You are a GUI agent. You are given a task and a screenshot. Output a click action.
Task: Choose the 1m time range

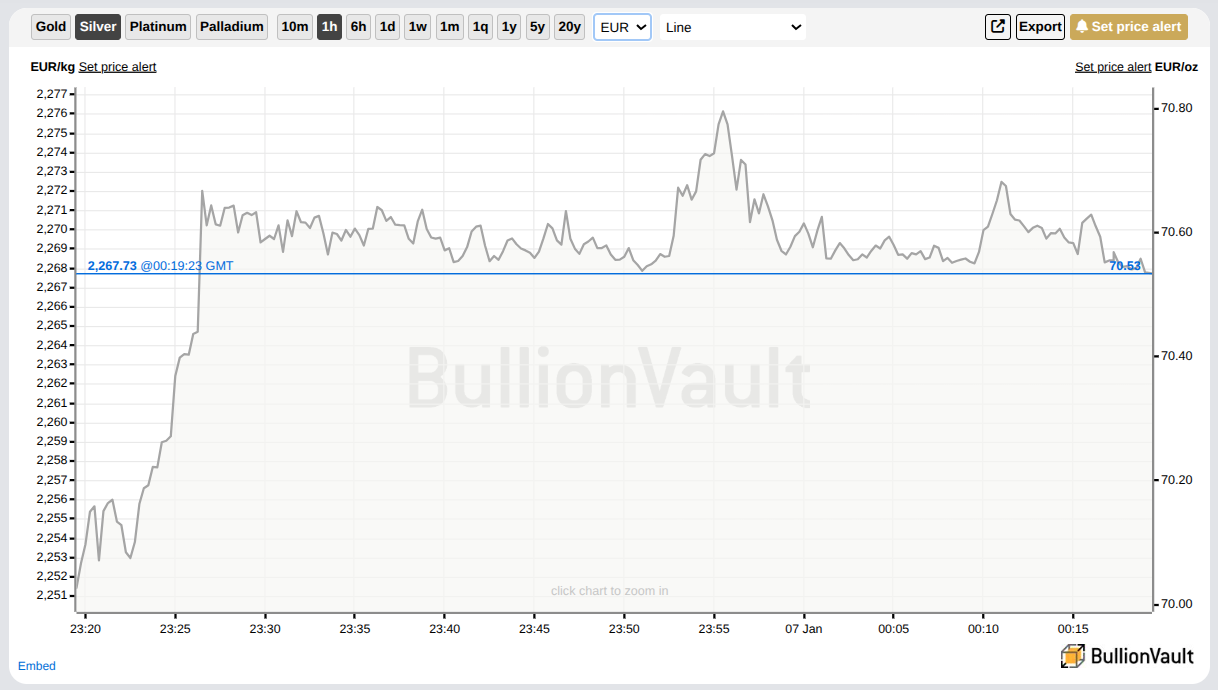(449, 27)
